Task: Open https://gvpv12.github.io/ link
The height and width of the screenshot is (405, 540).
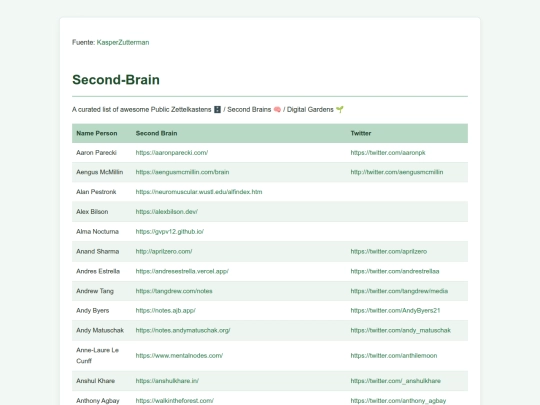Action: 170,231
